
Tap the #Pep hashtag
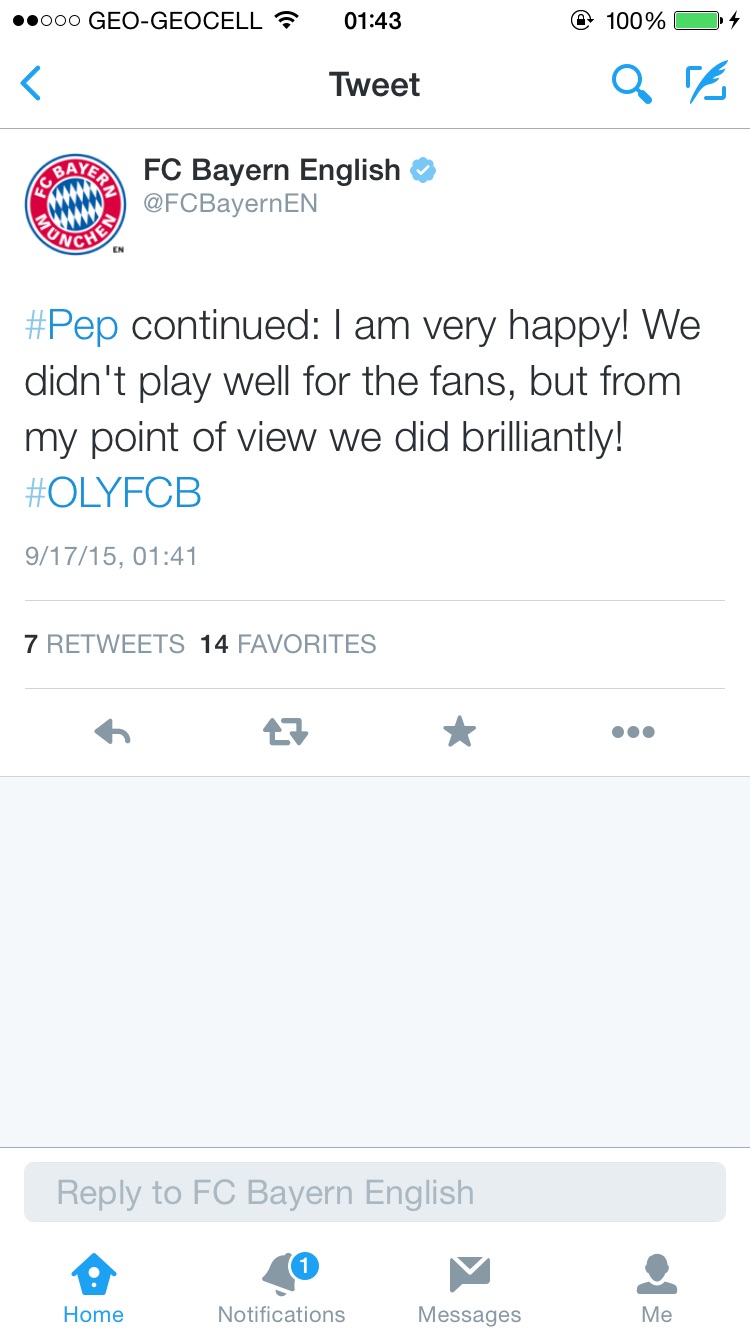(x=72, y=326)
